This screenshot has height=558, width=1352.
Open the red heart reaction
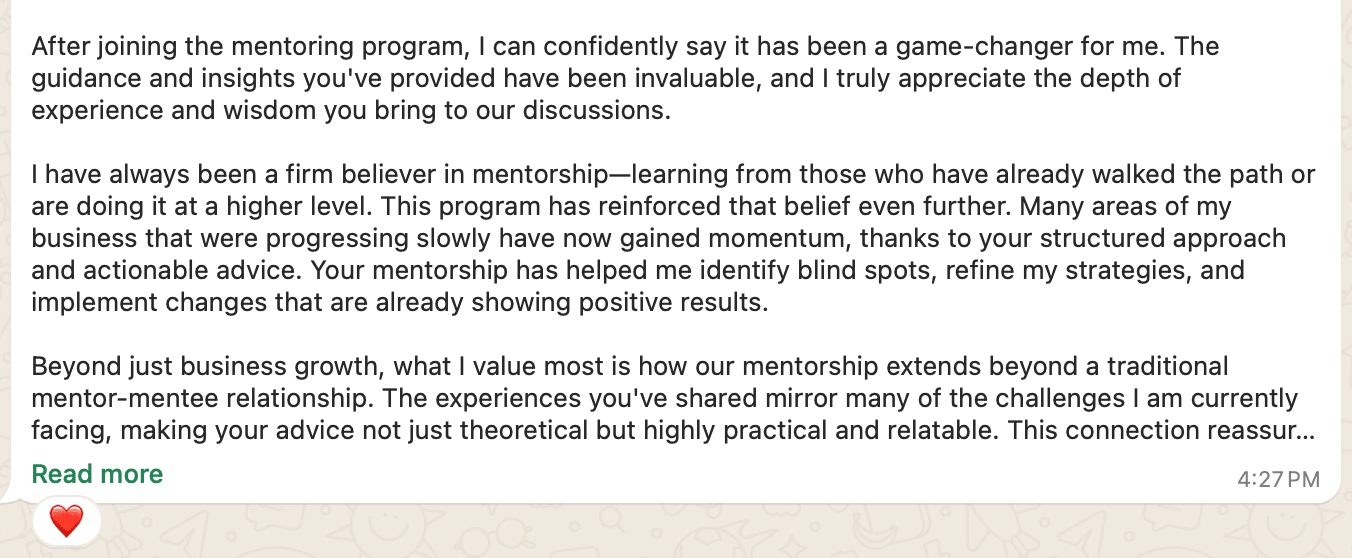(67, 521)
